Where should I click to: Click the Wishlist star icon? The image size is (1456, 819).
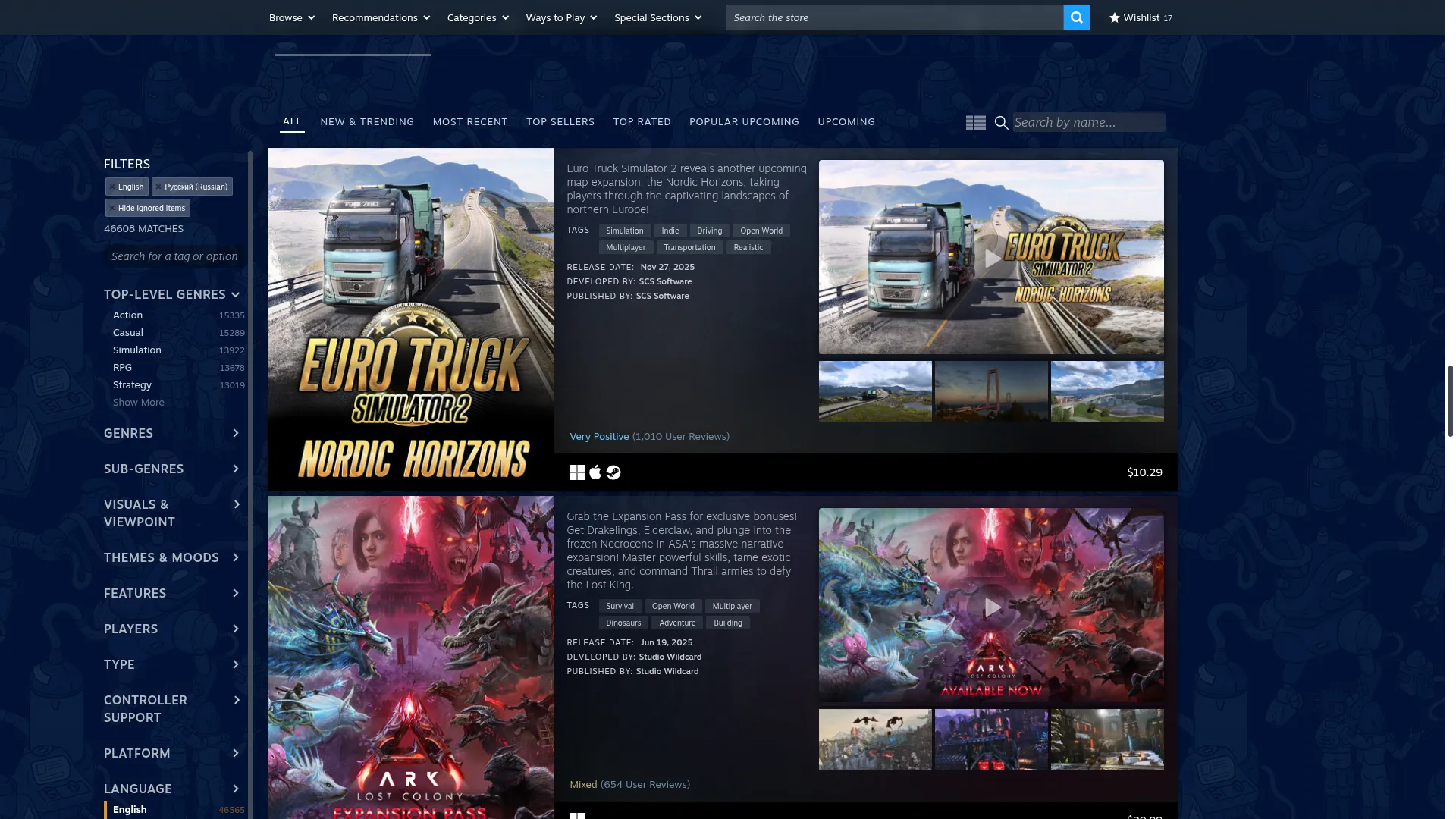tap(1114, 17)
